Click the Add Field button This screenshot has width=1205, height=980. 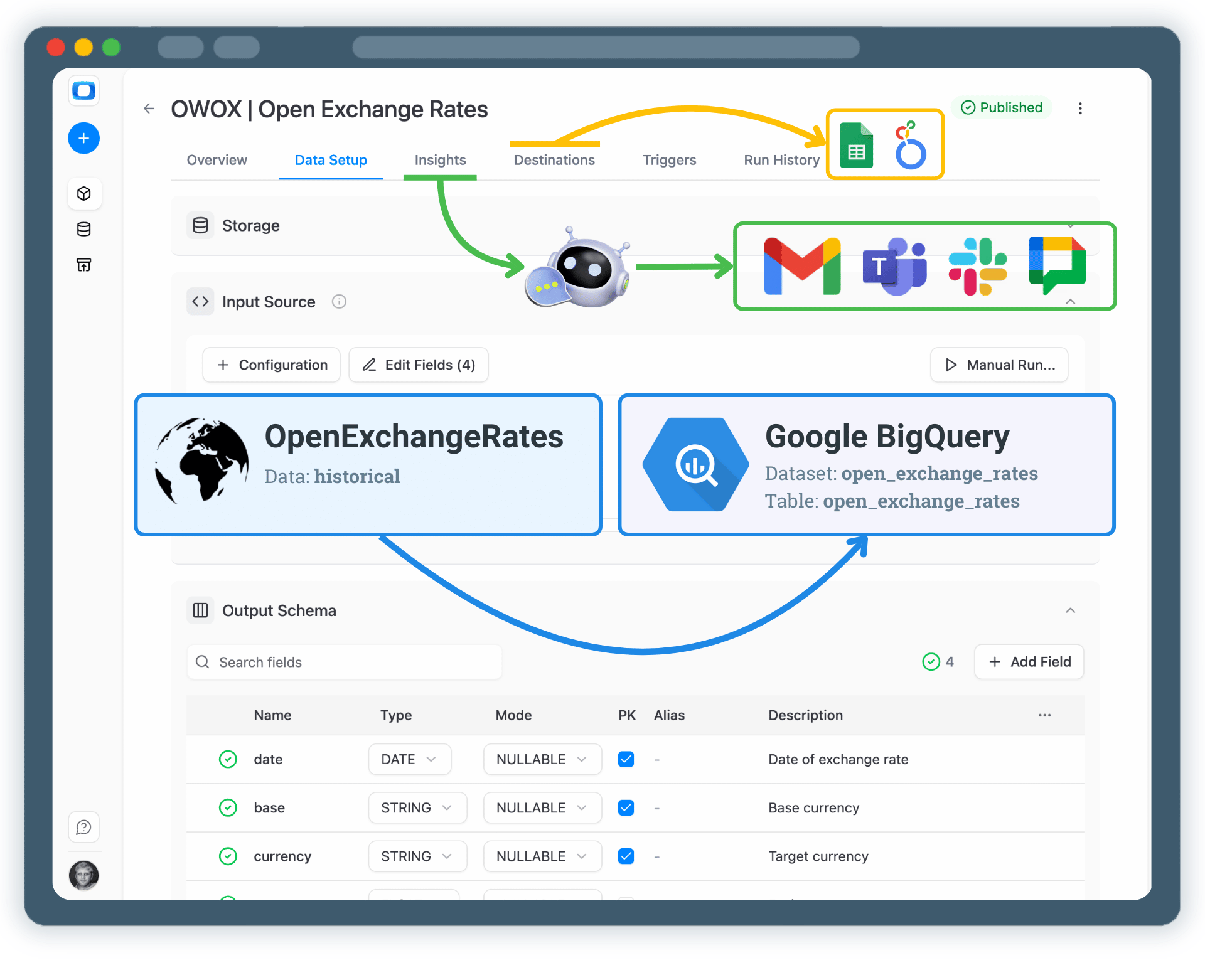[1028, 661]
